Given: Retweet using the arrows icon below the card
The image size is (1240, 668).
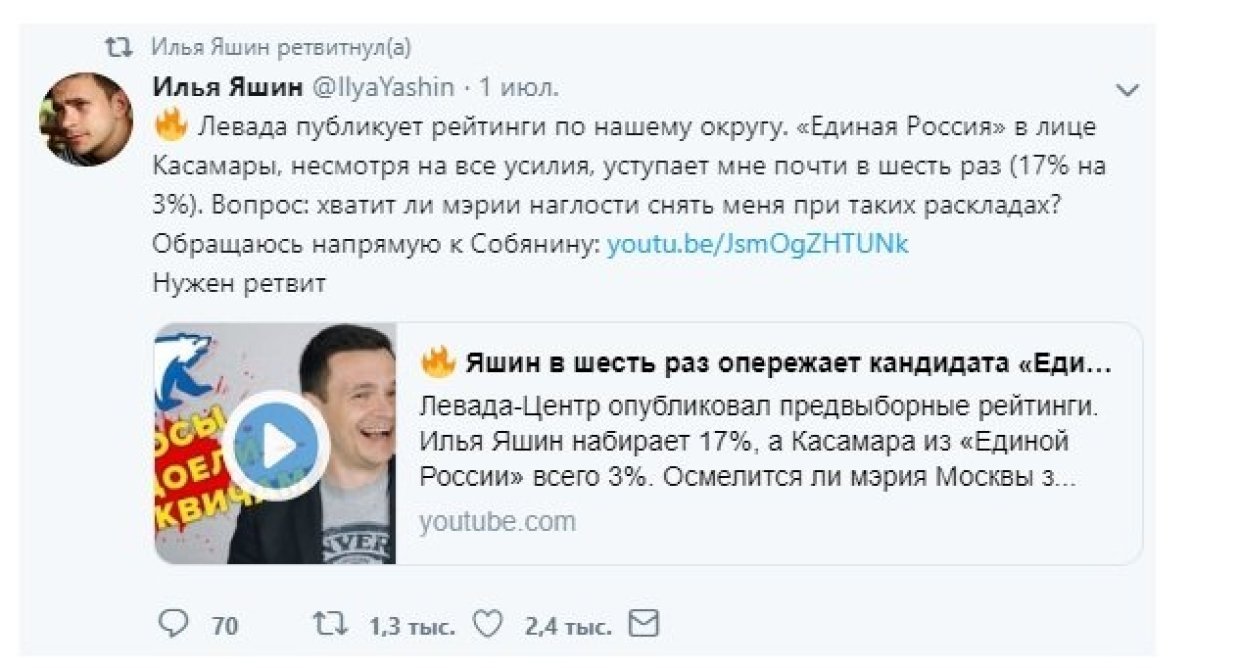Looking at the screenshot, I should 330,625.
